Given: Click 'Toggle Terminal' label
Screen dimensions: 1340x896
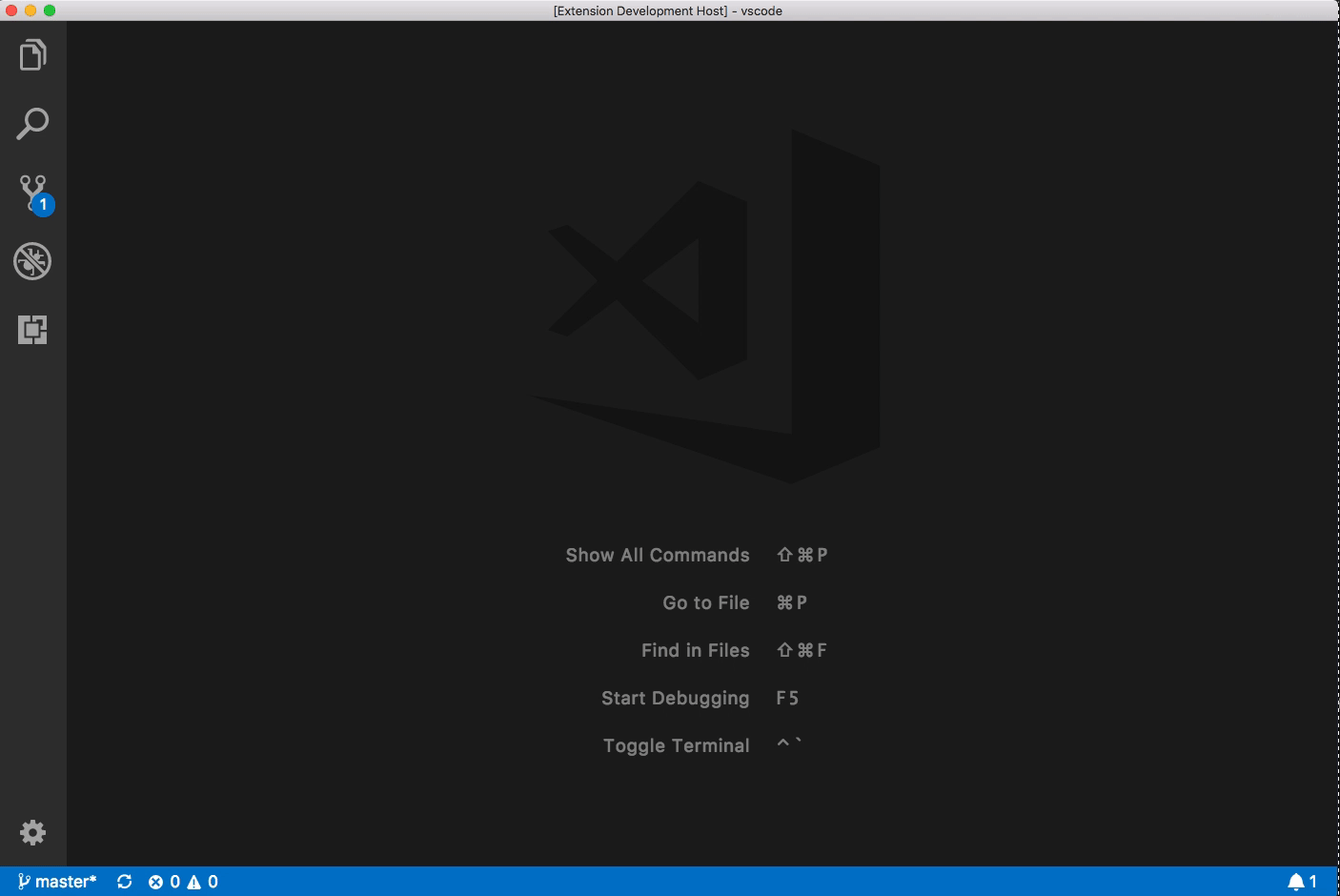Looking at the screenshot, I should tap(677, 746).
